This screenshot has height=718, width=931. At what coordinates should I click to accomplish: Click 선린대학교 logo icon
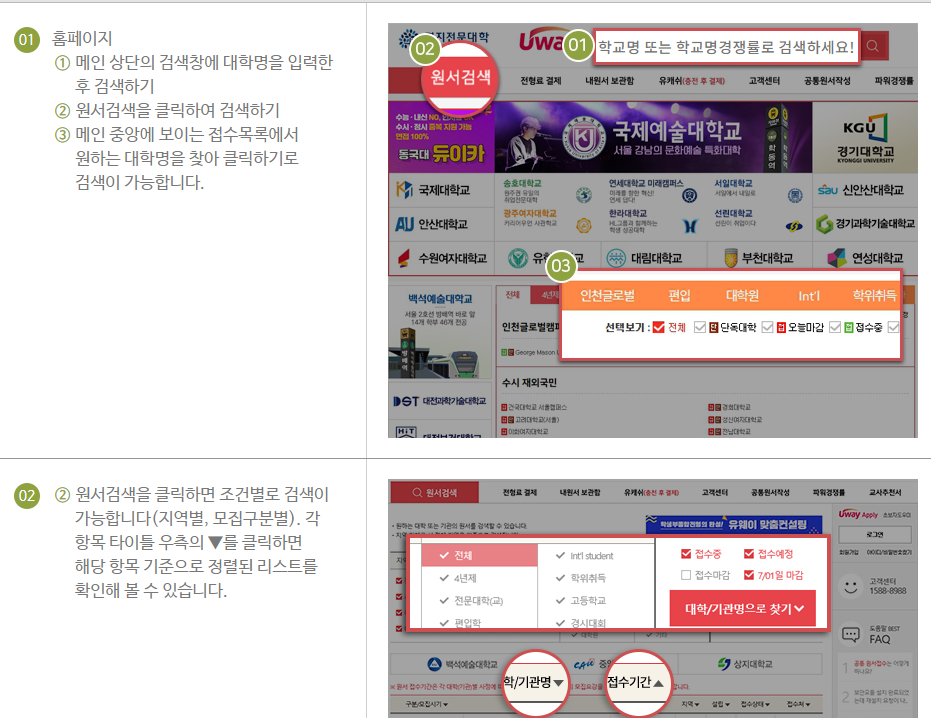point(794,226)
